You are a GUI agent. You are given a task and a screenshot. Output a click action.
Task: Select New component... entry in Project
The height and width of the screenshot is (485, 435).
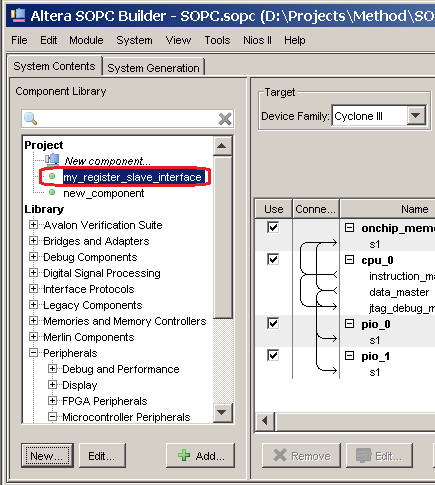[x=107, y=161]
